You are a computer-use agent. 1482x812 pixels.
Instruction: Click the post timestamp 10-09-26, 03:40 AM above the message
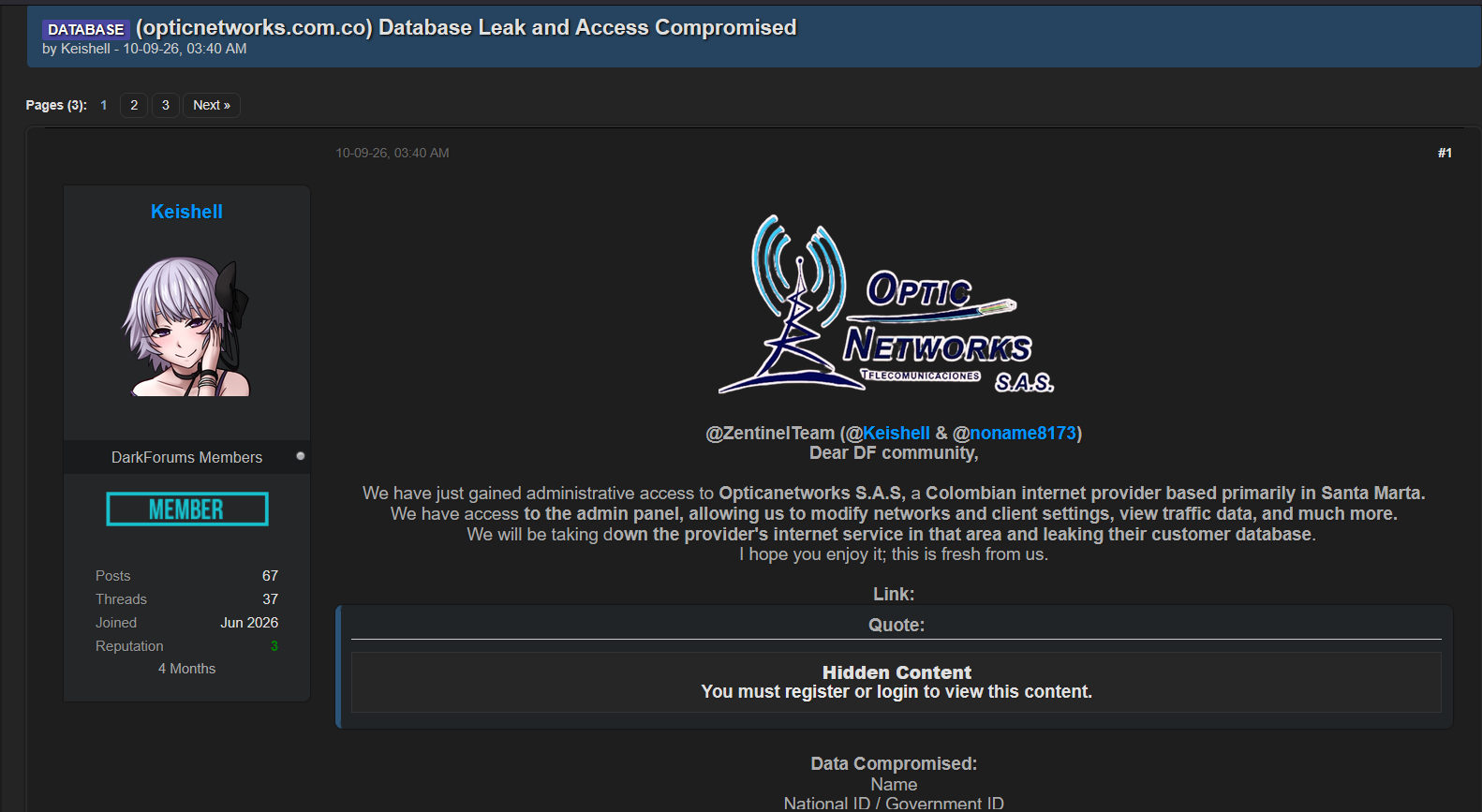click(x=393, y=153)
